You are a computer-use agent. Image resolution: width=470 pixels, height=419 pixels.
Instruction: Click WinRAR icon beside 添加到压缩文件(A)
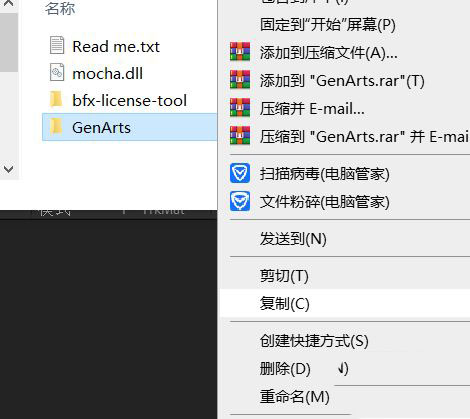(240, 52)
